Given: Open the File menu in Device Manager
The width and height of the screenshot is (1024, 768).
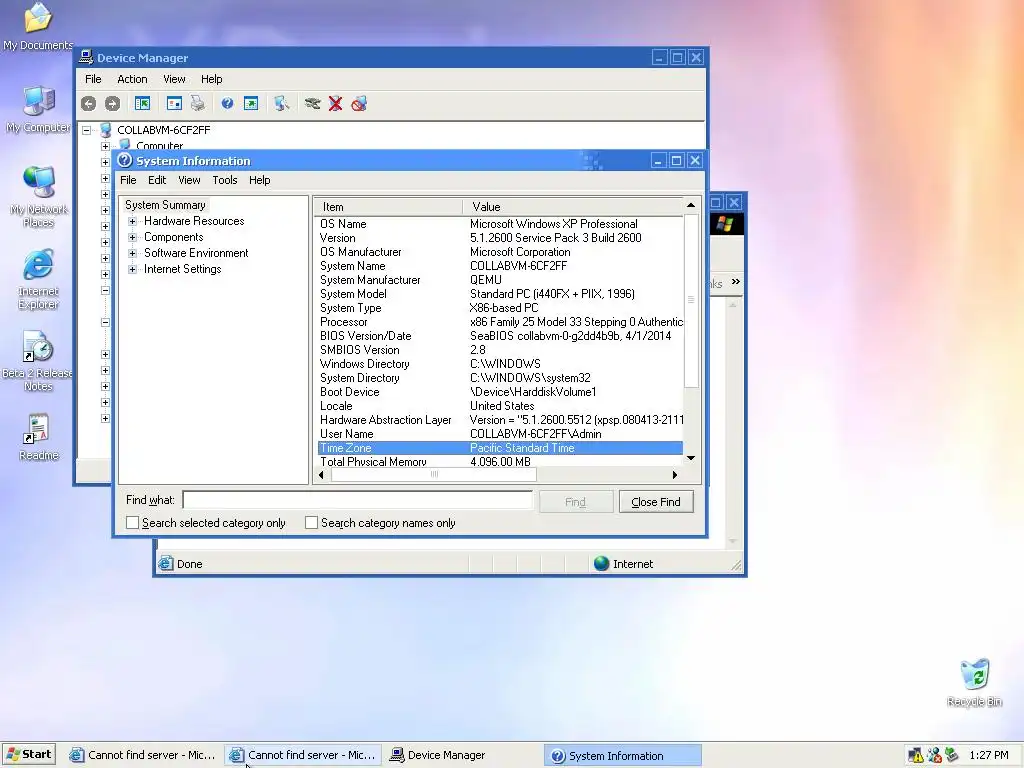Looking at the screenshot, I should [93, 79].
